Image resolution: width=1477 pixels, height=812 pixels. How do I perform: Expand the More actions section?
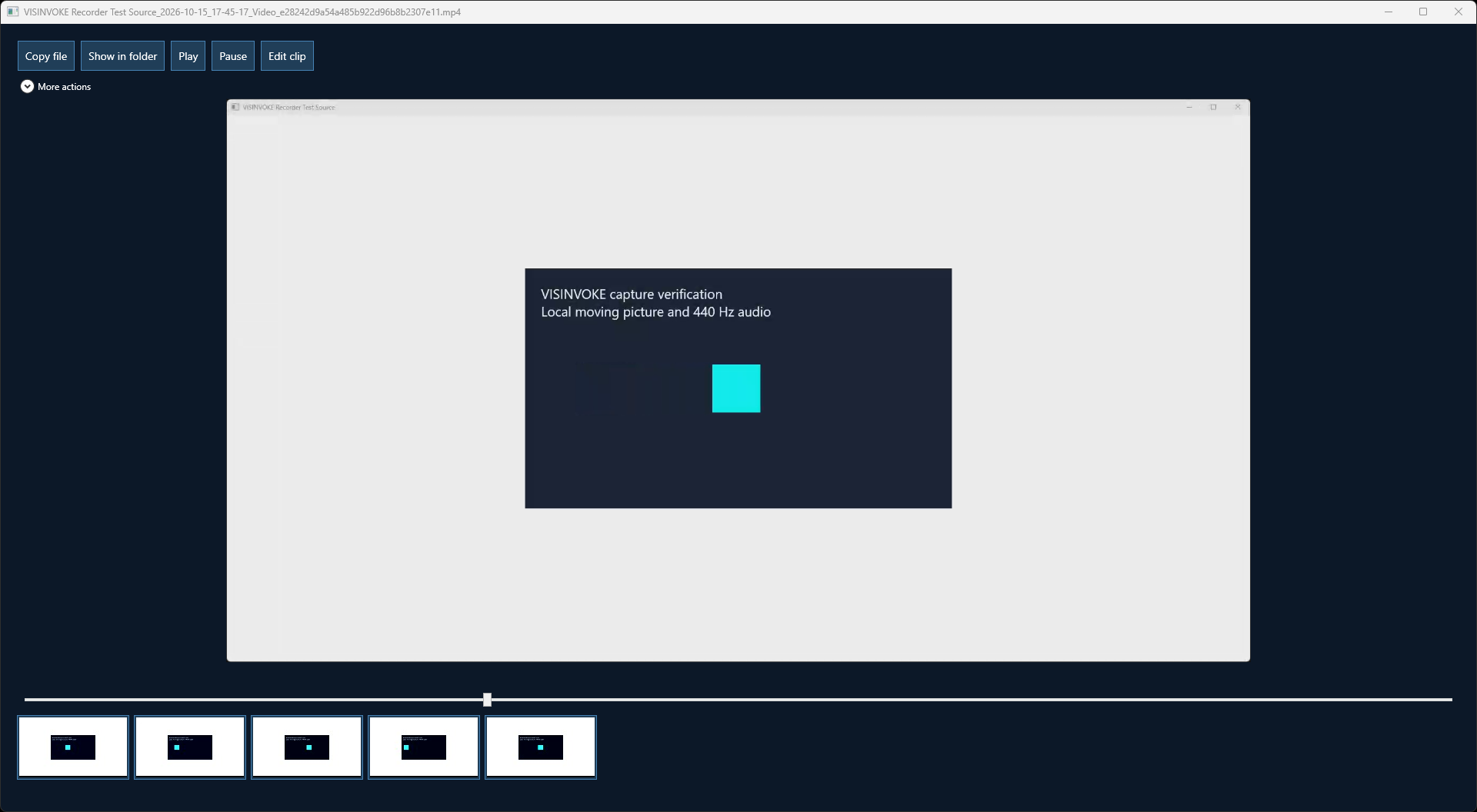click(55, 87)
